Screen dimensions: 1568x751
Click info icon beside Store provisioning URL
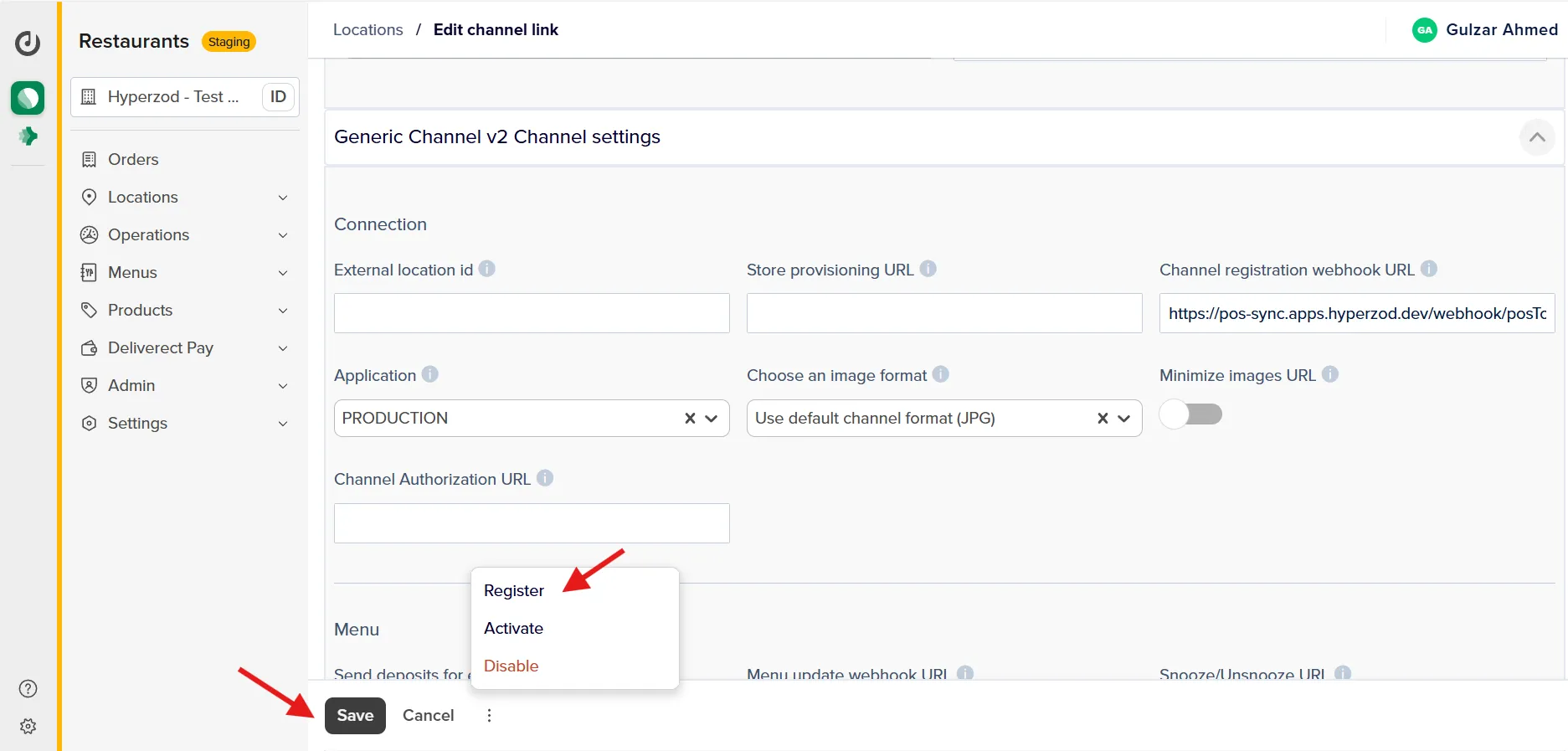[x=928, y=269]
